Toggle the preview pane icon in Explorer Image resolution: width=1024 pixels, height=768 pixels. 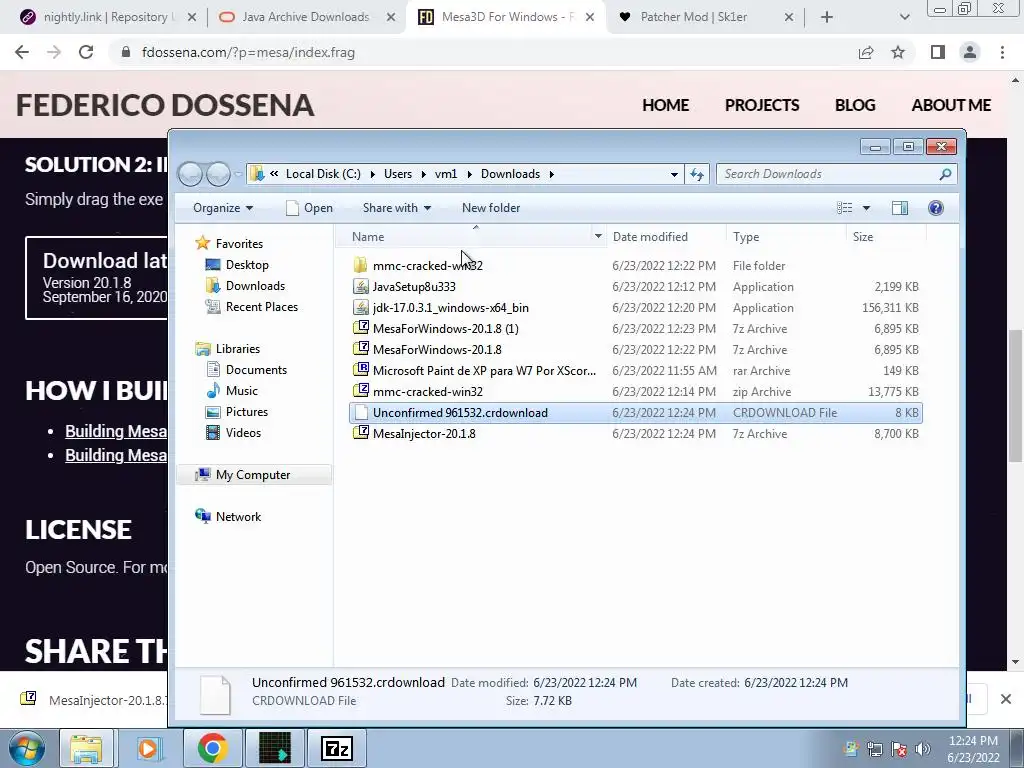click(899, 208)
